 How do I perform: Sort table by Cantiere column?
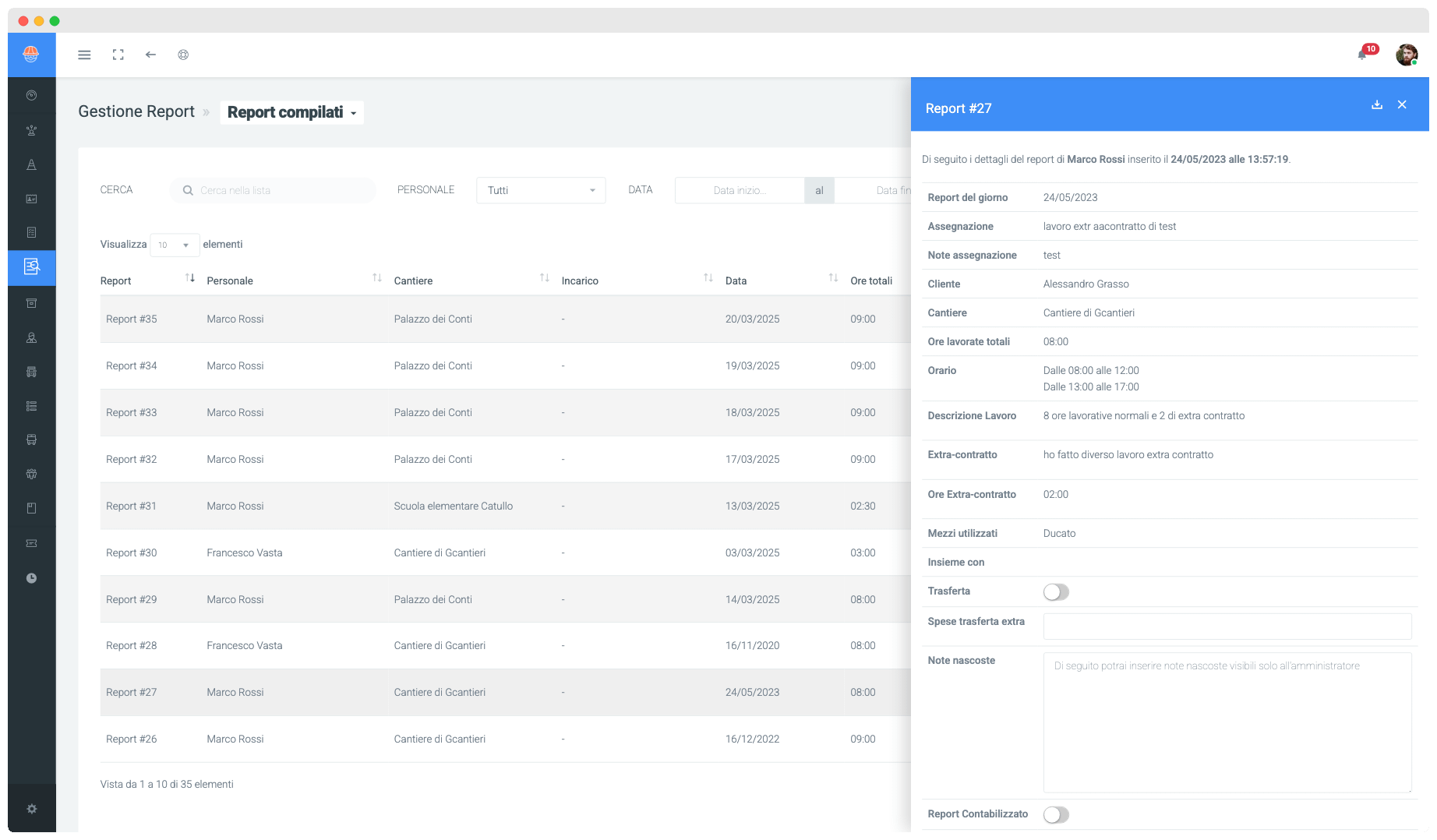pos(545,278)
